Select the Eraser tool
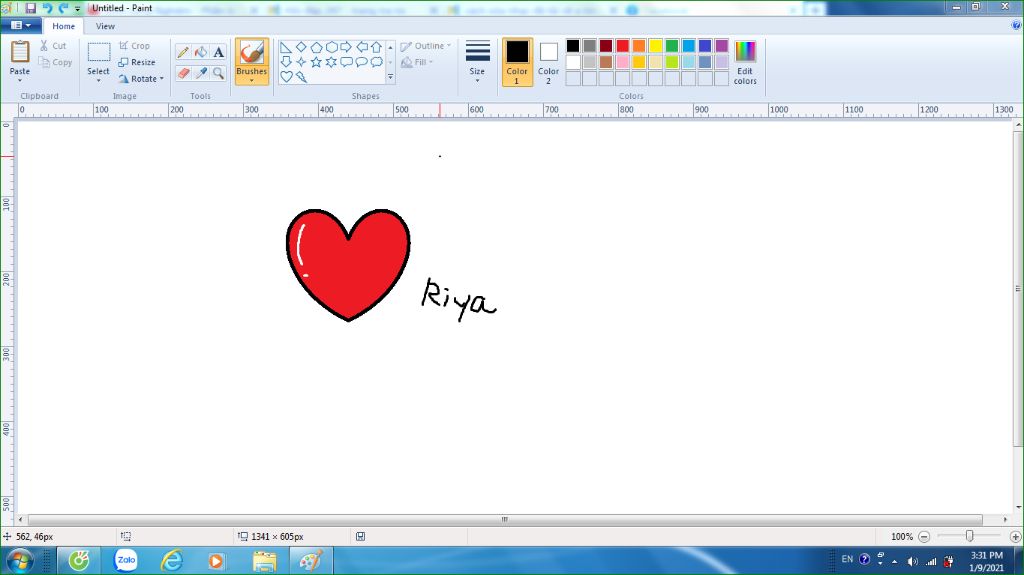The image size is (1024, 575). pyautogui.click(x=184, y=73)
